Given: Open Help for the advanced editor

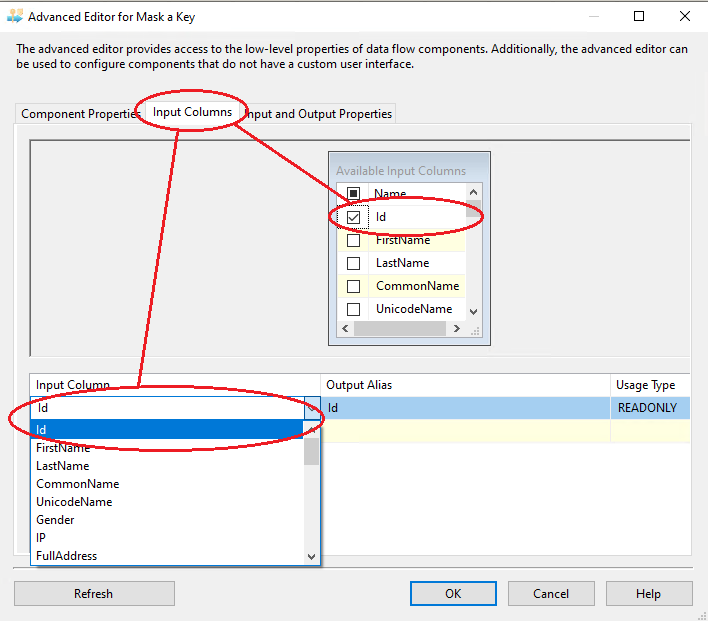Looking at the screenshot, I should [648, 593].
